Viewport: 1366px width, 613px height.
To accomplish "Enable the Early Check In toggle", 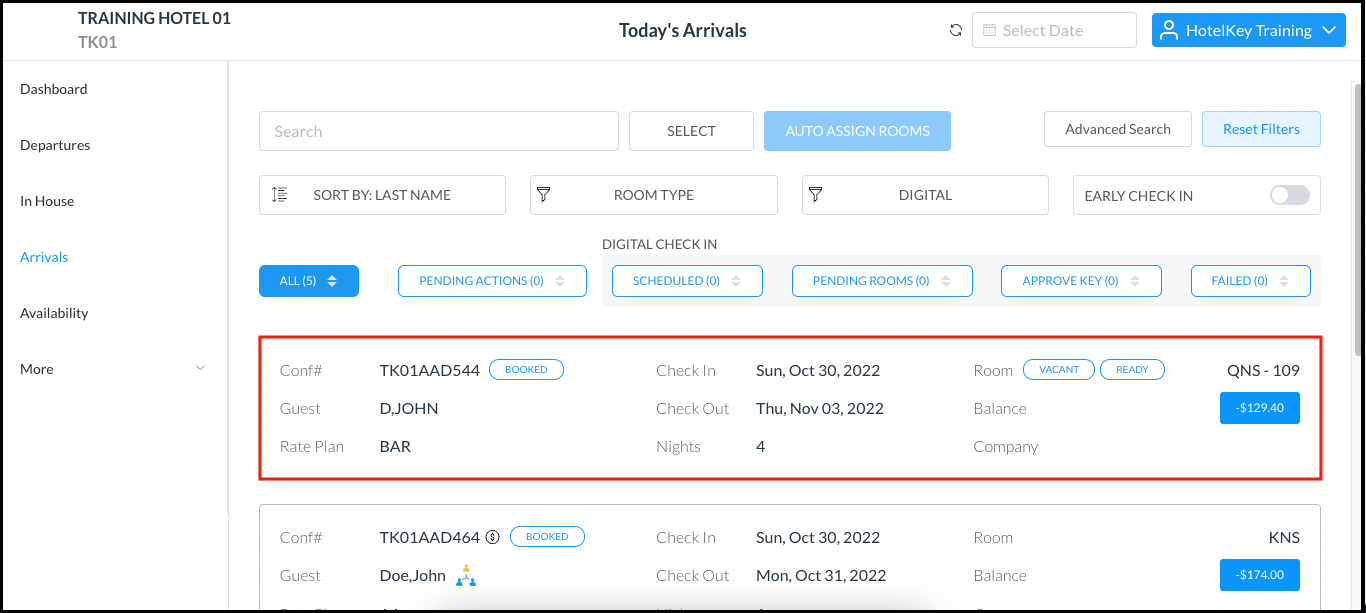I will pos(1289,195).
